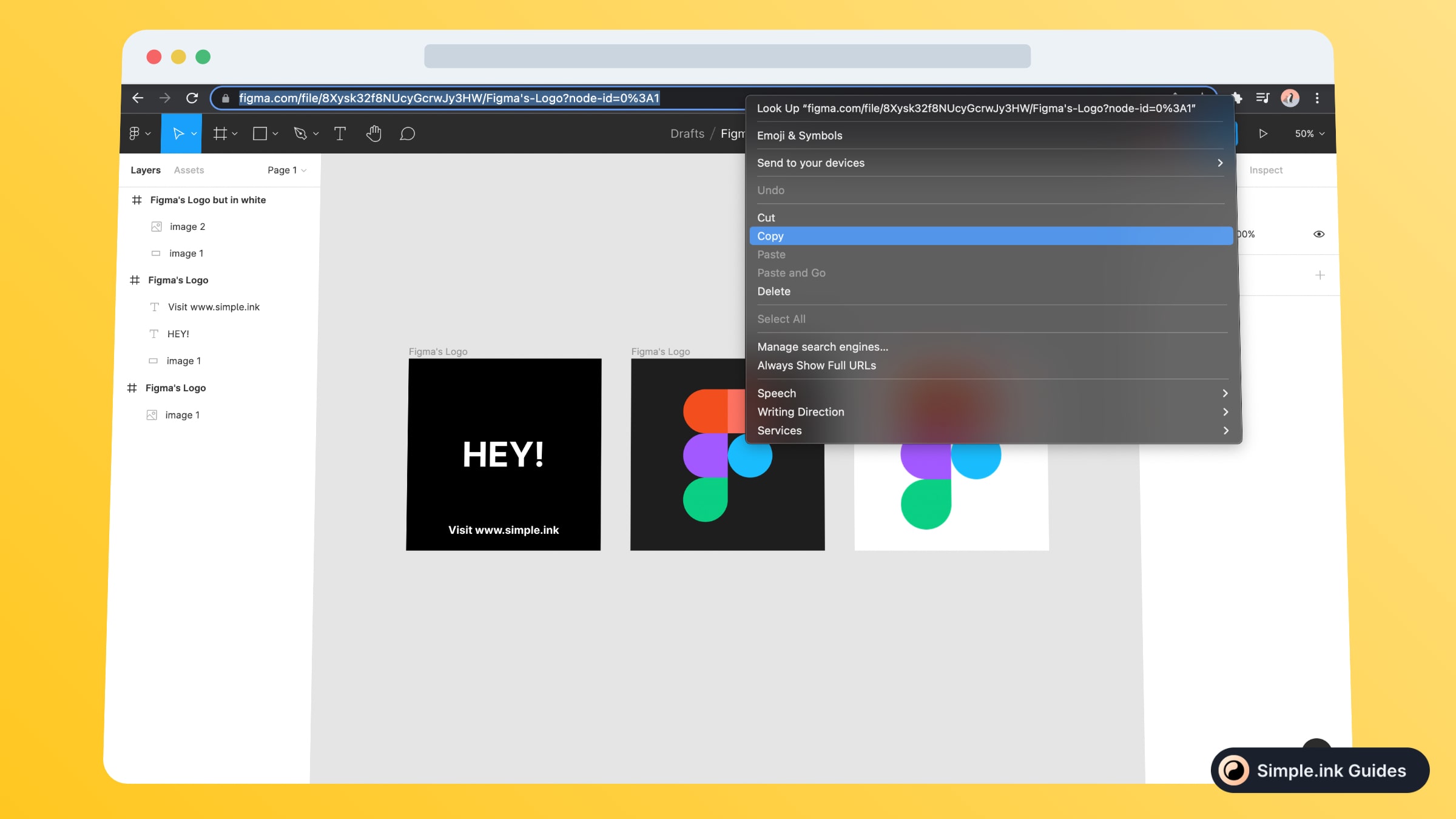Select the 'Visit www.simple.ink' text layer

pyautogui.click(x=214, y=307)
